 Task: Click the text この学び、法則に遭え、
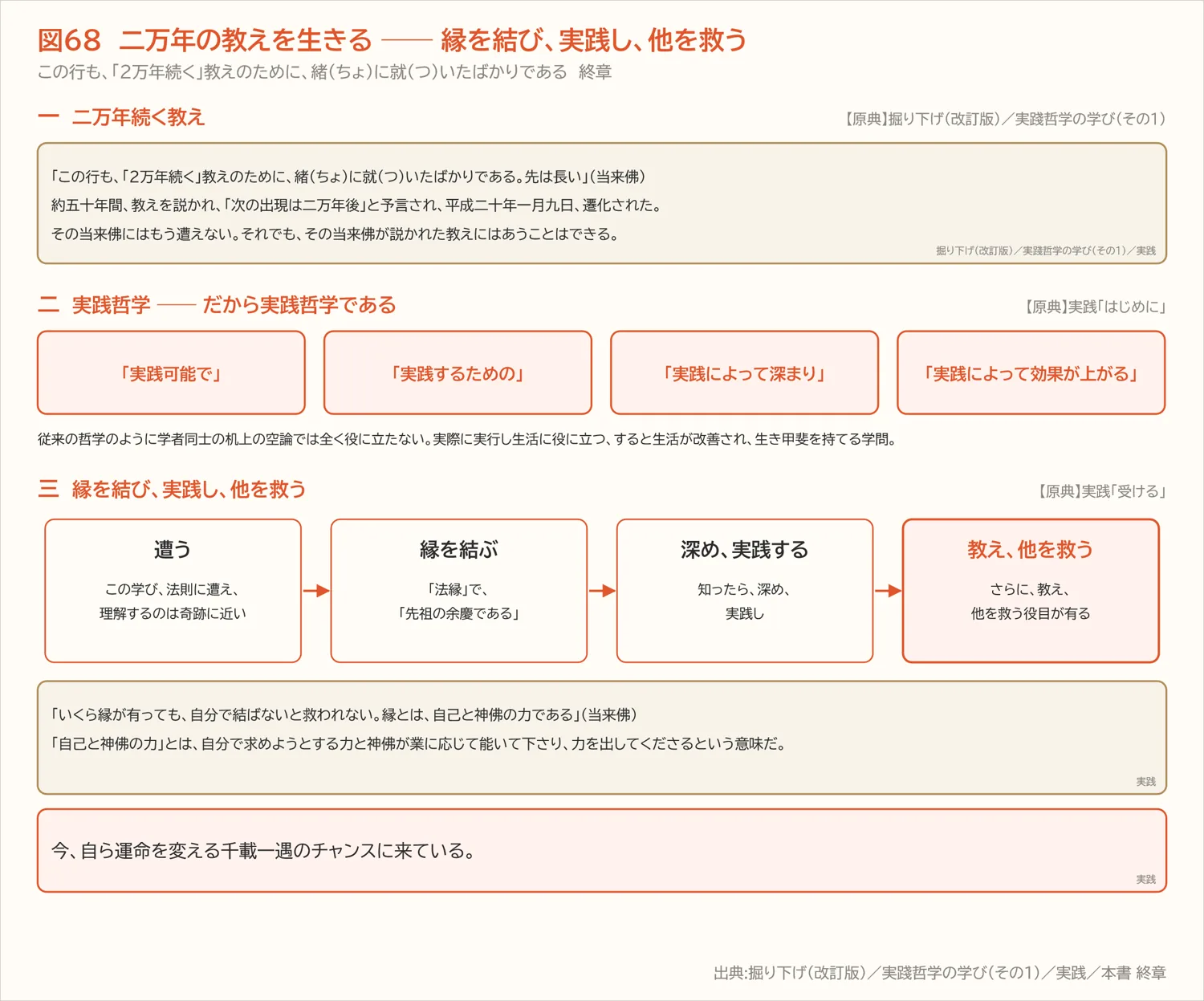[173, 589]
